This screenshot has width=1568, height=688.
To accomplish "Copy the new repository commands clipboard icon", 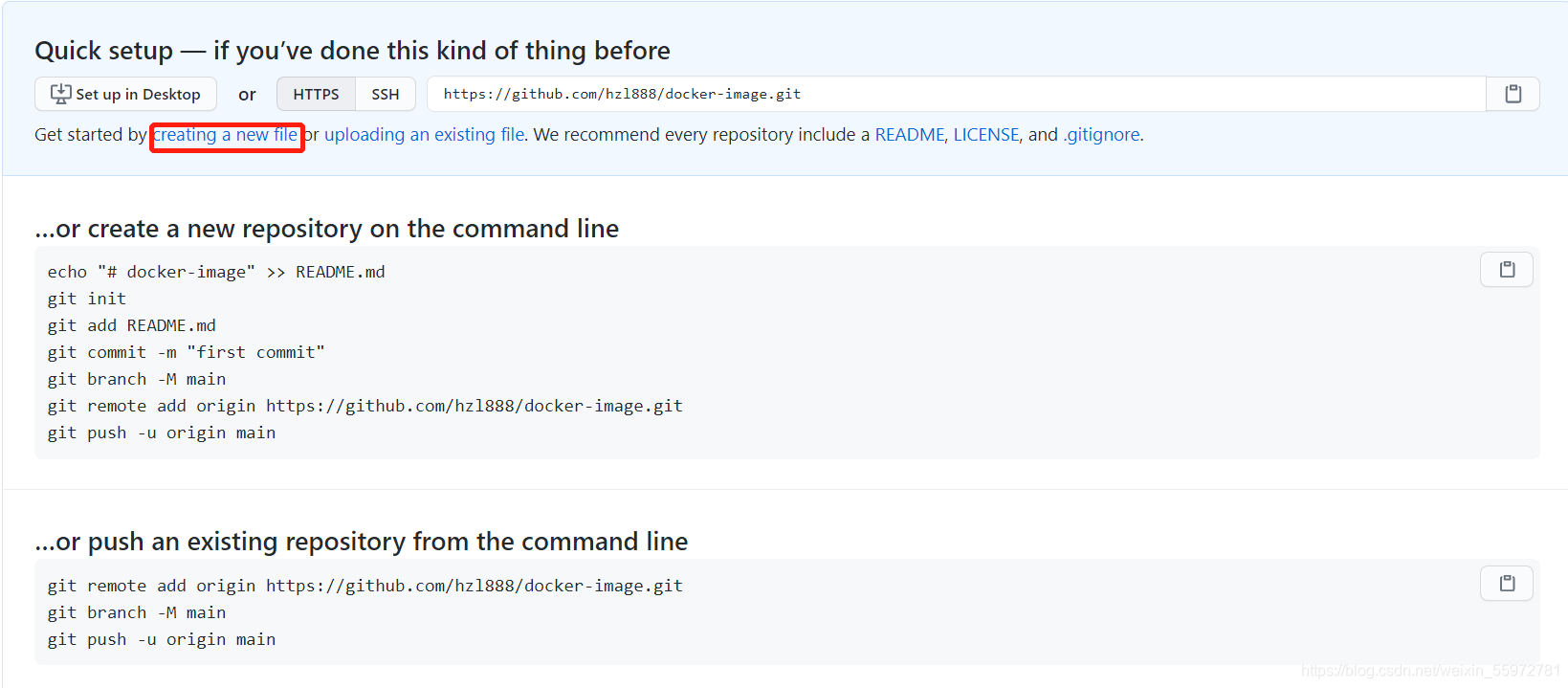I will point(1507,270).
